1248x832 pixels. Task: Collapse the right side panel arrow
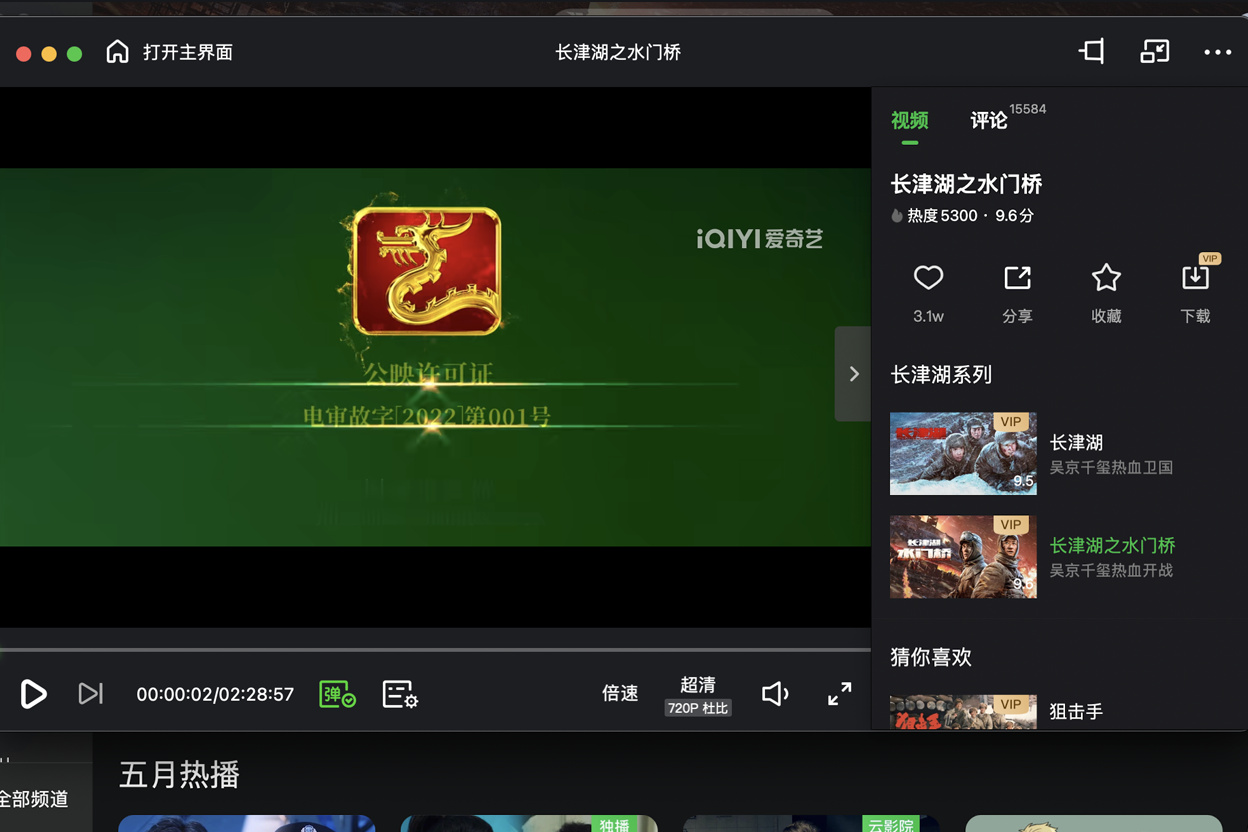tap(853, 374)
